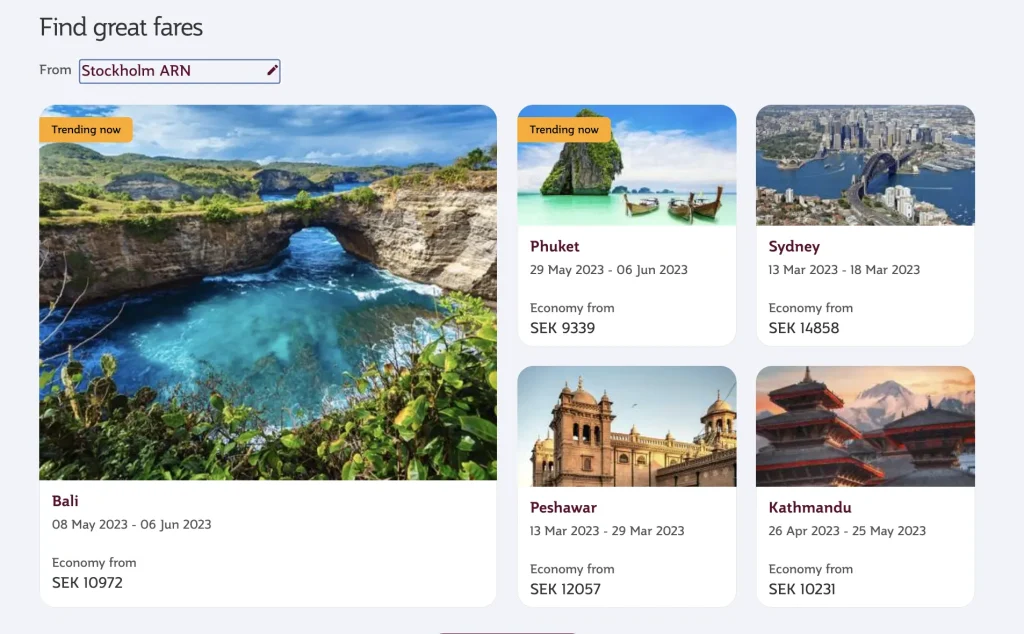Click the Kathmandu dates 26 Apr 2023 - 25 May 2023
This screenshot has width=1024, height=634.
[x=847, y=531]
